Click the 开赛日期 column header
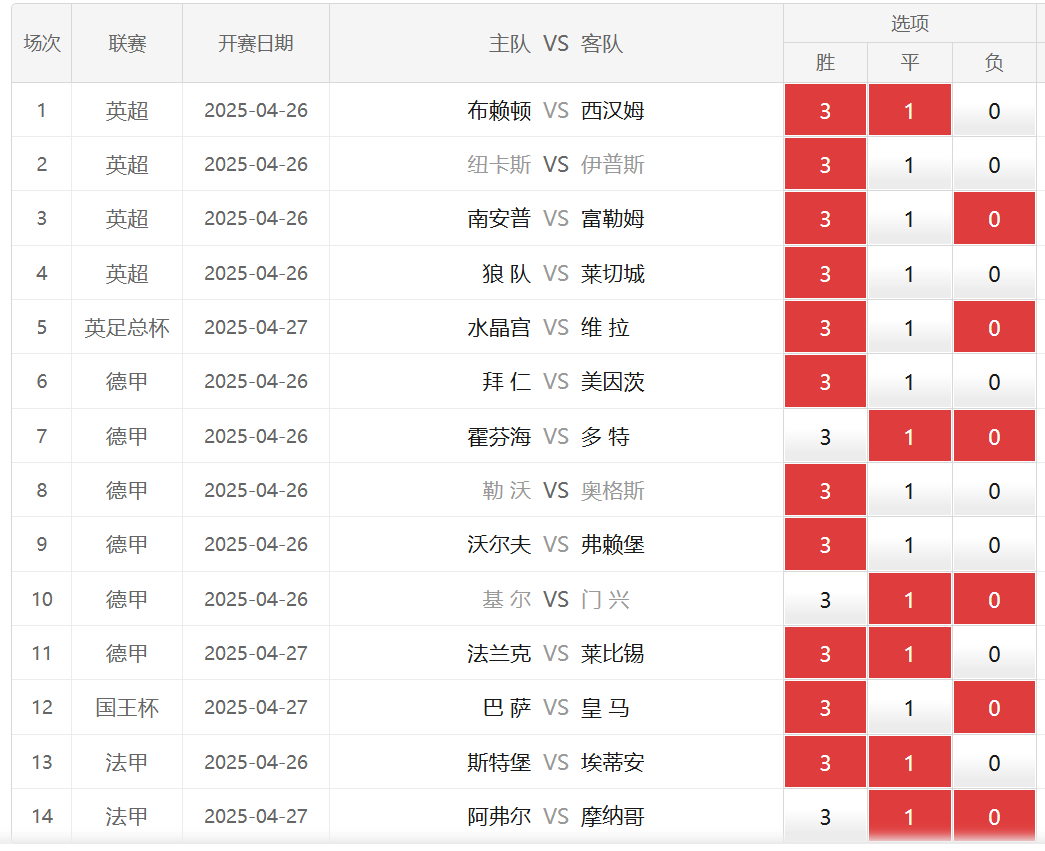Image resolution: width=1045 pixels, height=851 pixels. [256, 43]
